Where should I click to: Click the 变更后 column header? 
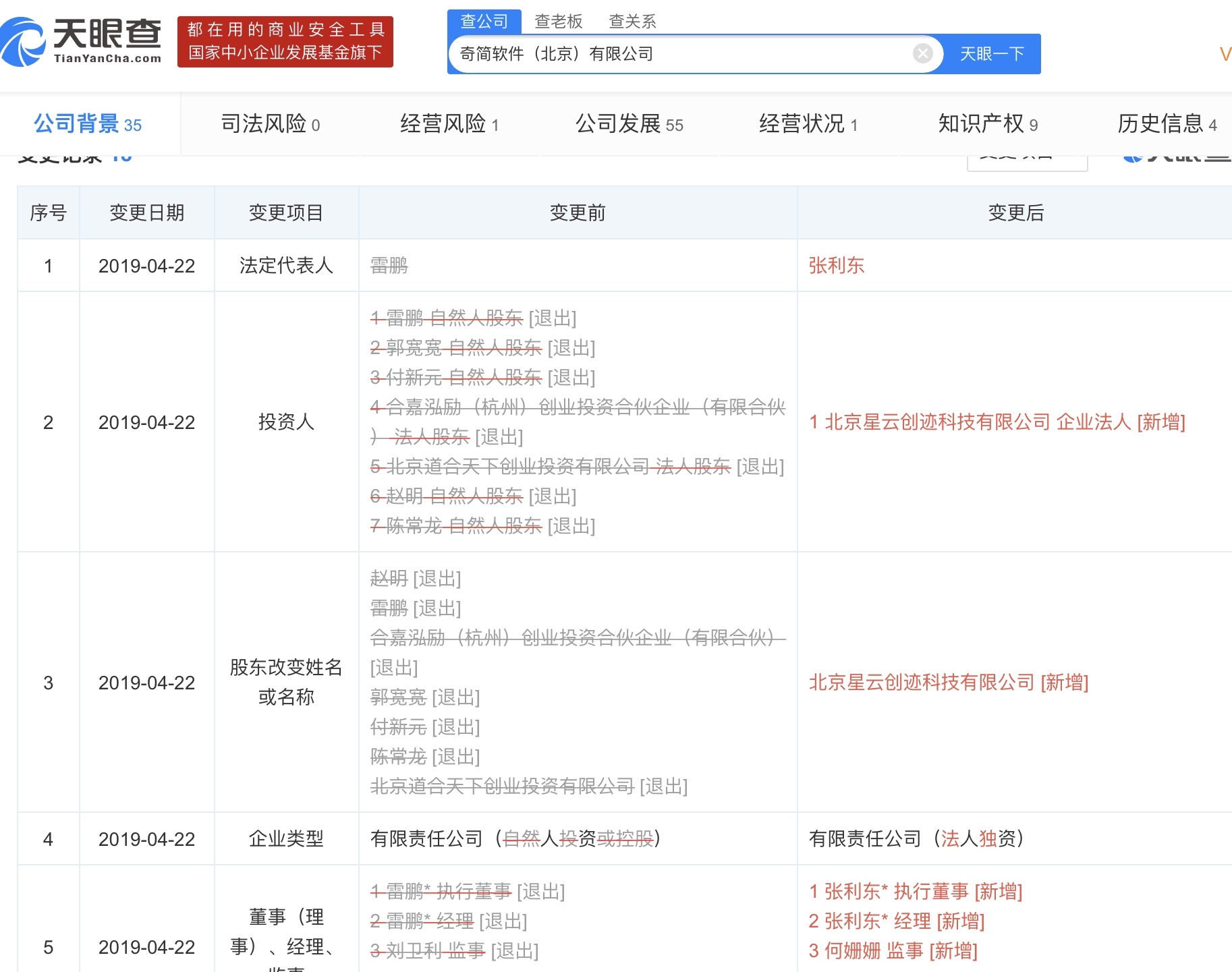(x=1016, y=213)
